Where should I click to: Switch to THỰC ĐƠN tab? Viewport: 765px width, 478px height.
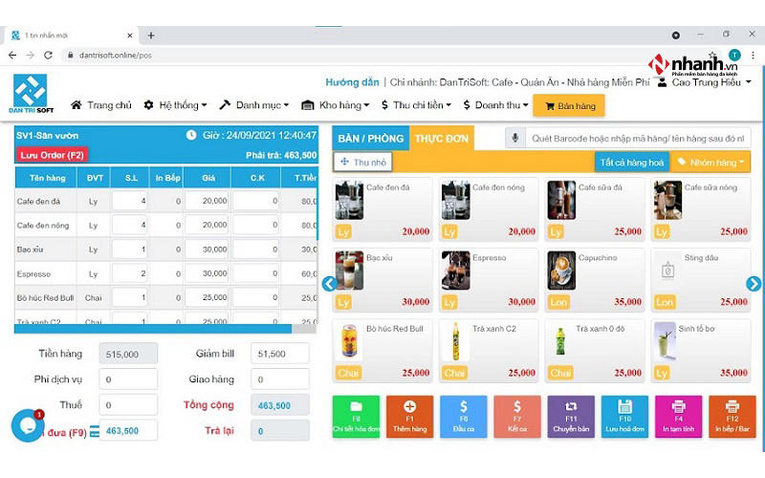(442, 138)
